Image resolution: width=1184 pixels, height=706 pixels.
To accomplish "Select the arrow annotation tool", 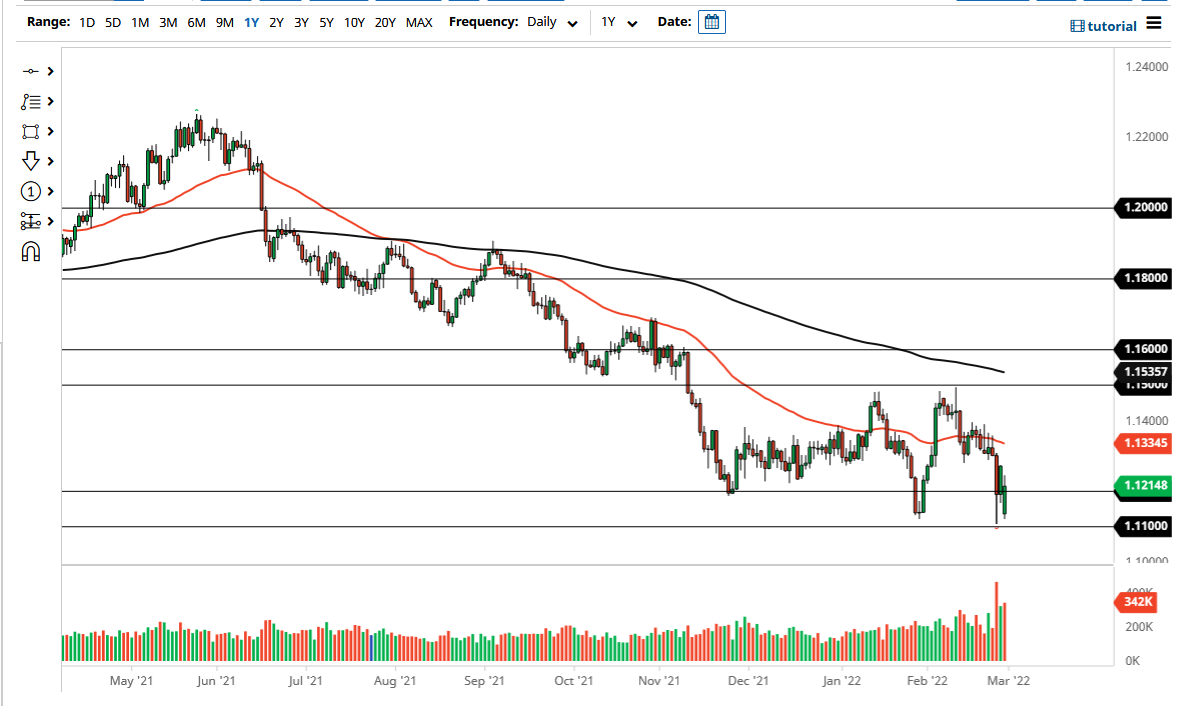I will click(x=30, y=161).
